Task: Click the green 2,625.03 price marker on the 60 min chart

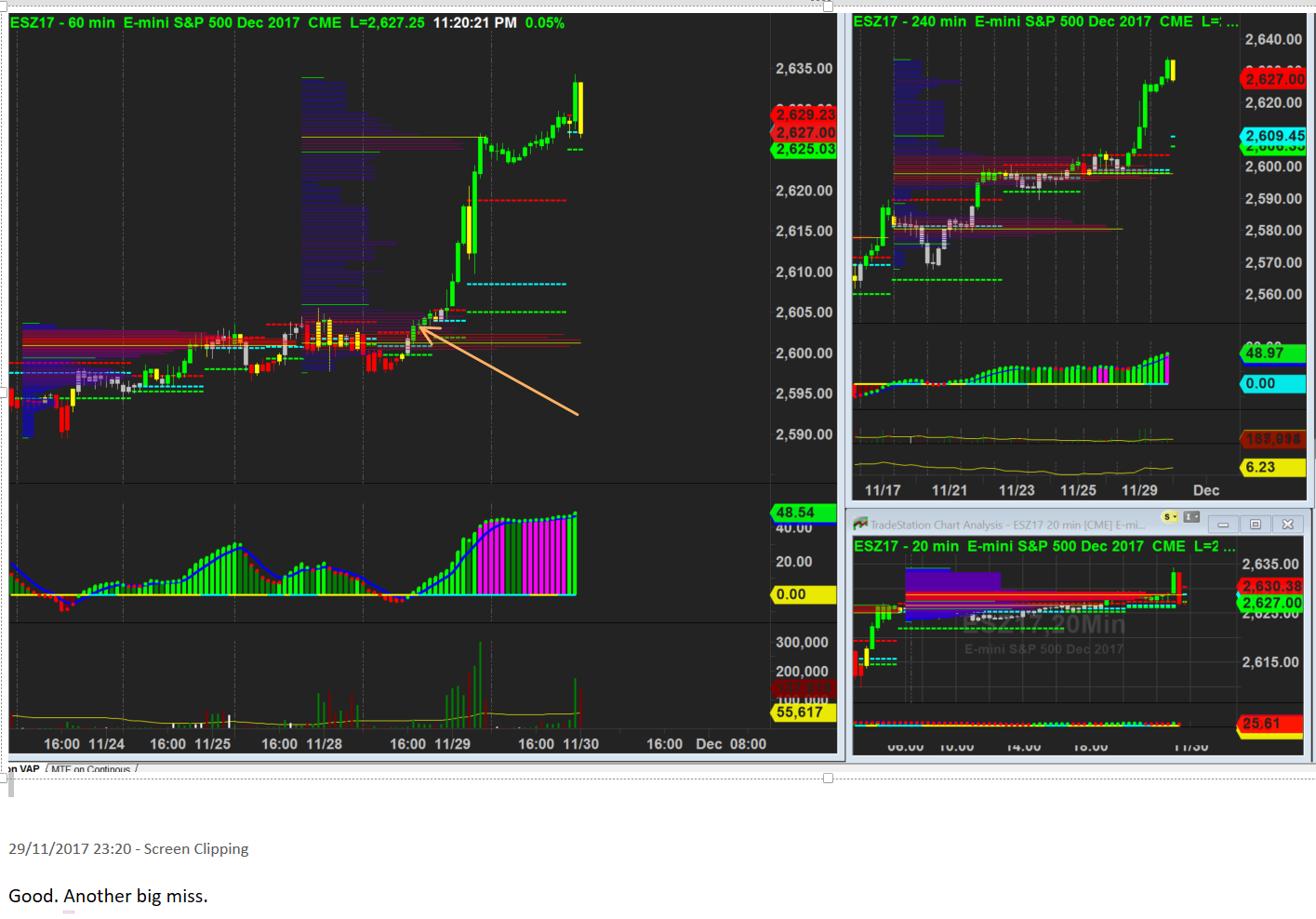Action: (x=804, y=149)
